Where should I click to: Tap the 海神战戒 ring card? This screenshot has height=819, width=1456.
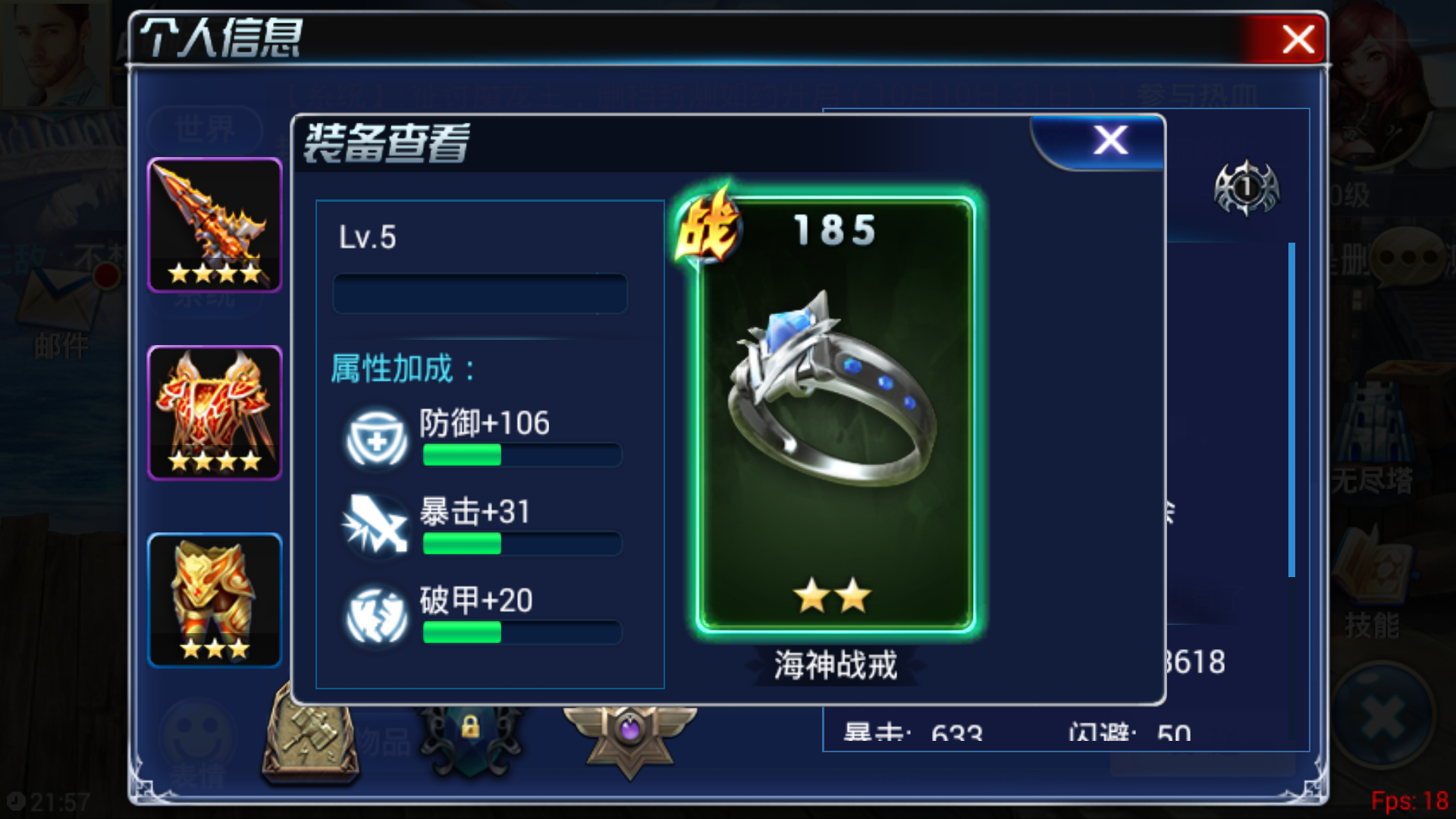pos(836,414)
